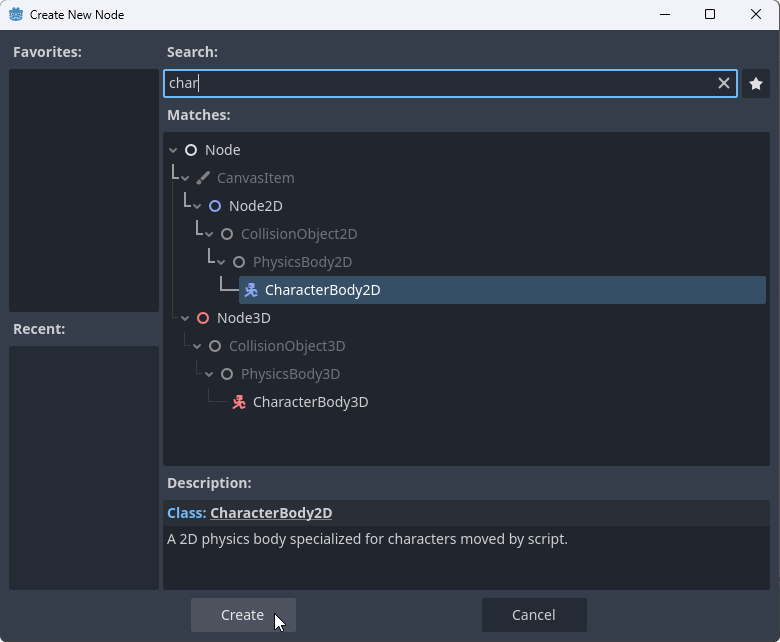780x642 pixels.
Task: Clear the search text with X icon
Action: point(724,83)
